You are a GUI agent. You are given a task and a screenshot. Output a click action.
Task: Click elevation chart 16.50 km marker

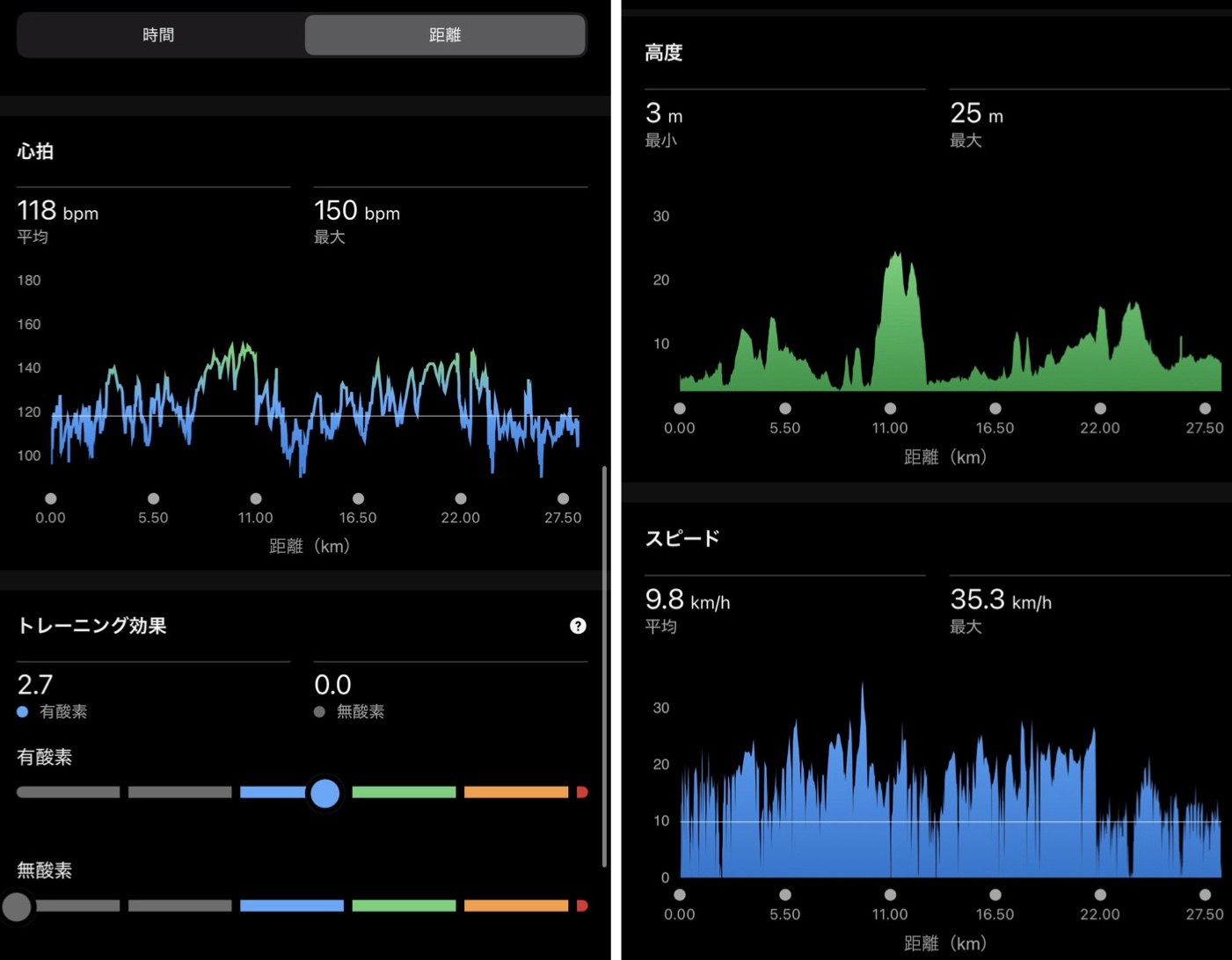(x=995, y=409)
